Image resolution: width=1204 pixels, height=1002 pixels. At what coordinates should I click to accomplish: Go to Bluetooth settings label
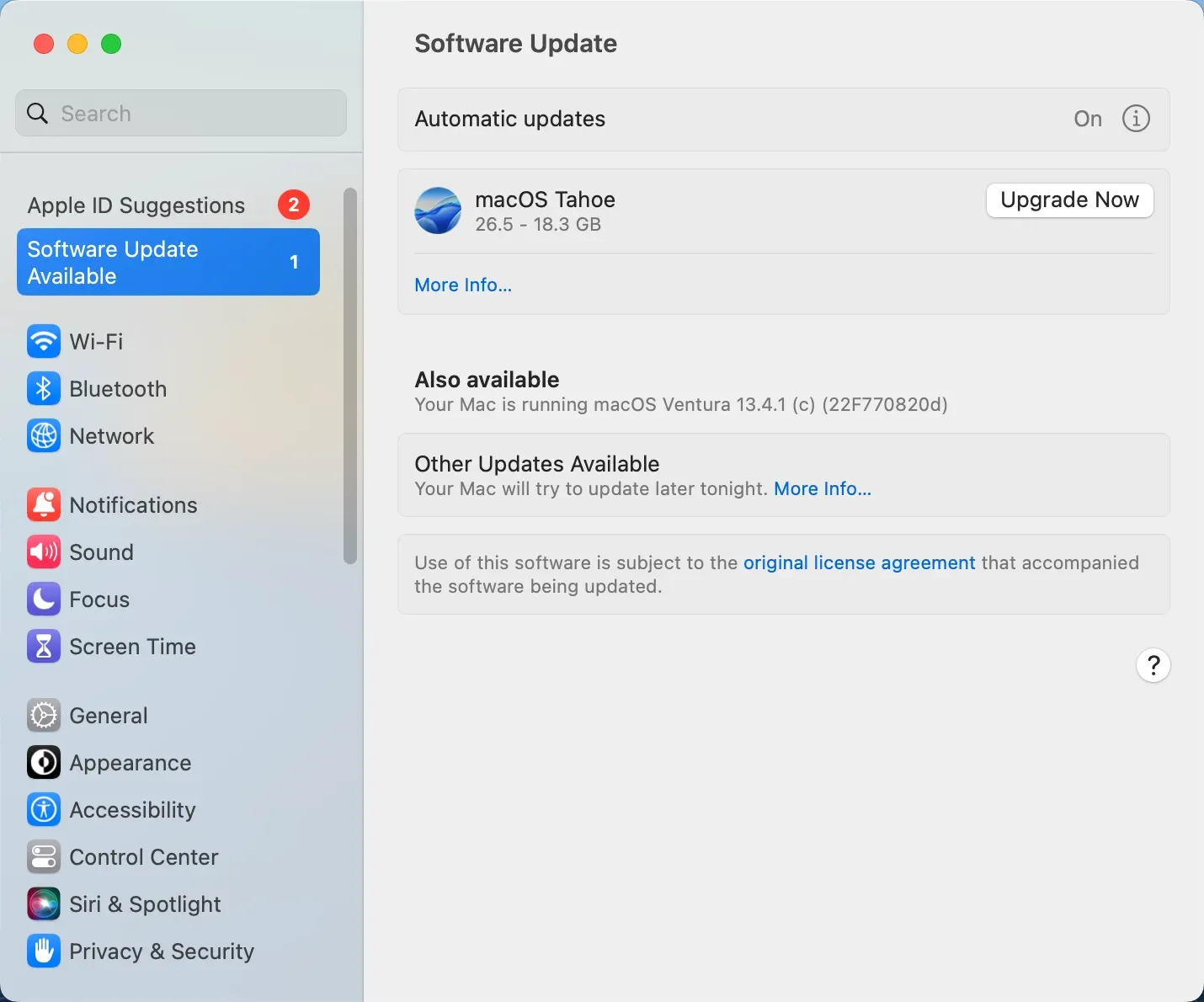(118, 389)
